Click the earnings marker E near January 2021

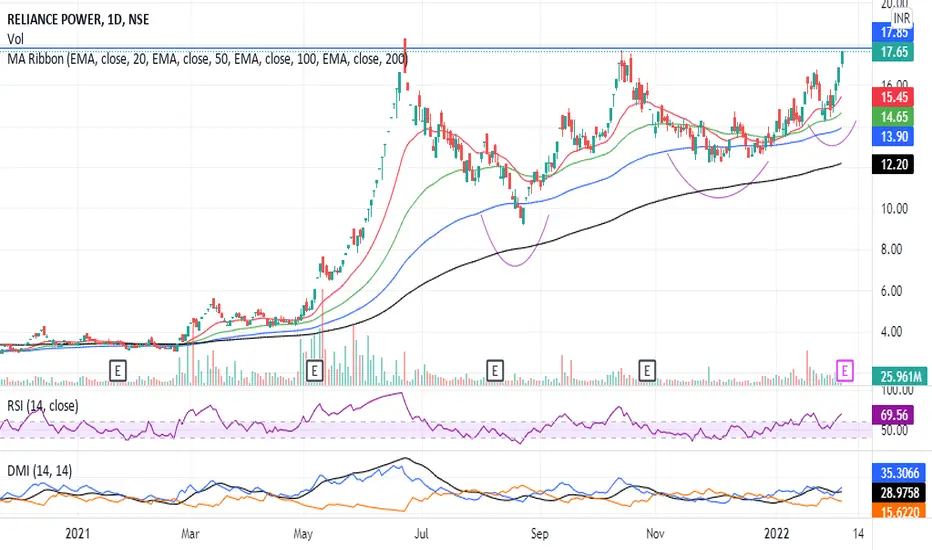pyautogui.click(x=118, y=370)
